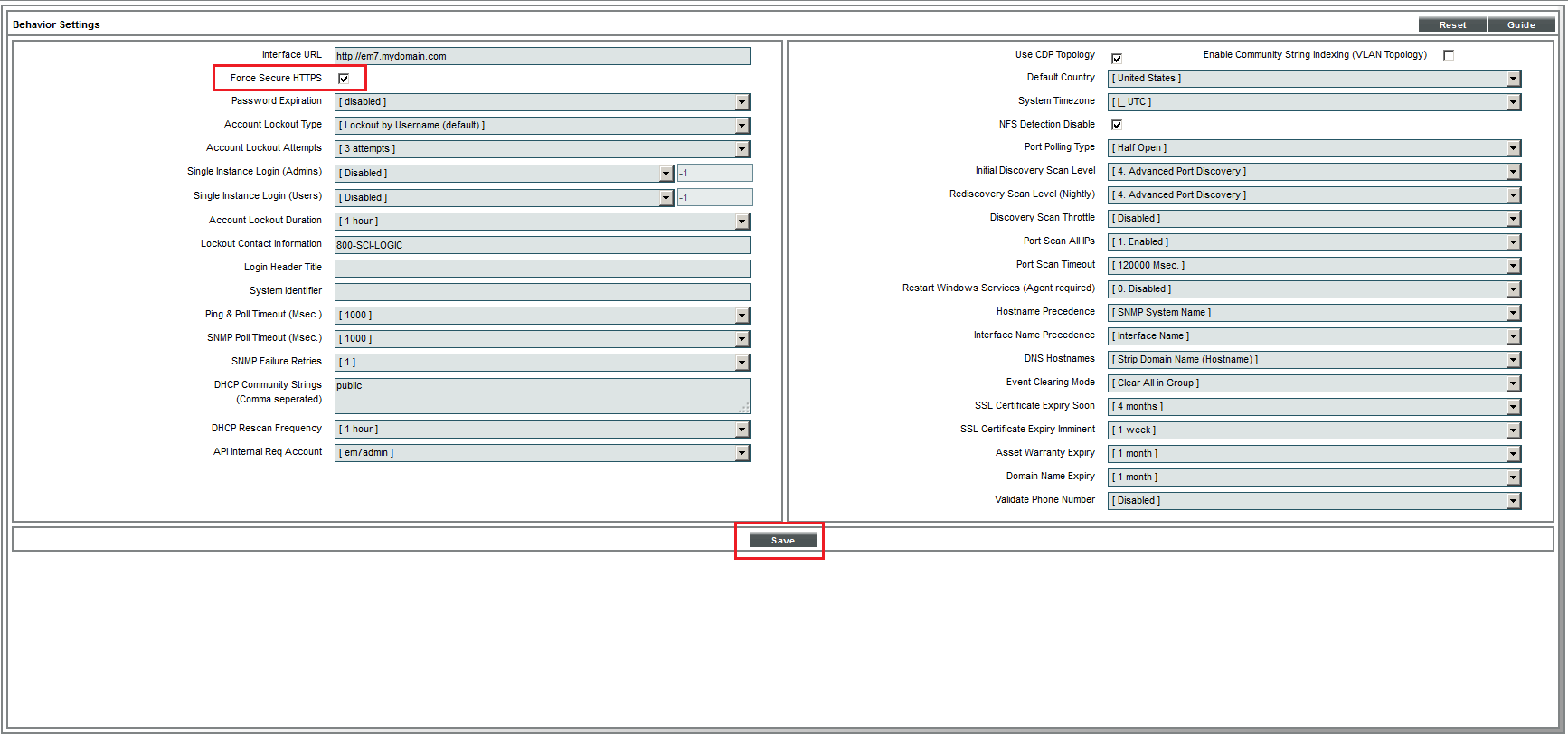Open Port Scan All IPs dropdown
1568x737 pixels.
pyautogui.click(x=1315, y=242)
